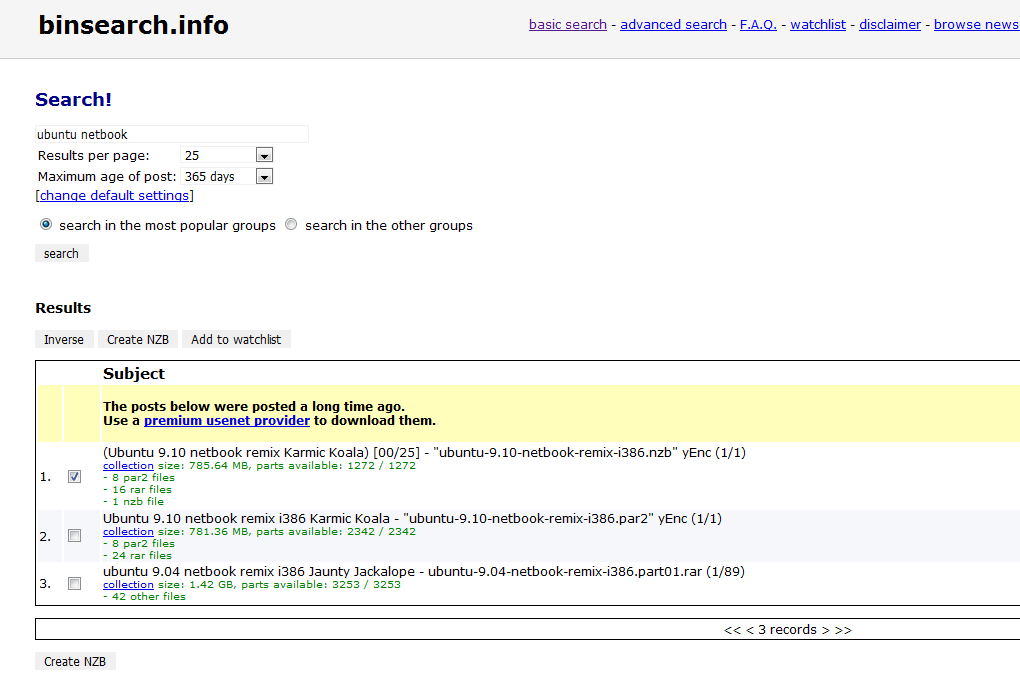Open the disclaimer link
1020x676 pixels.
click(x=890, y=25)
